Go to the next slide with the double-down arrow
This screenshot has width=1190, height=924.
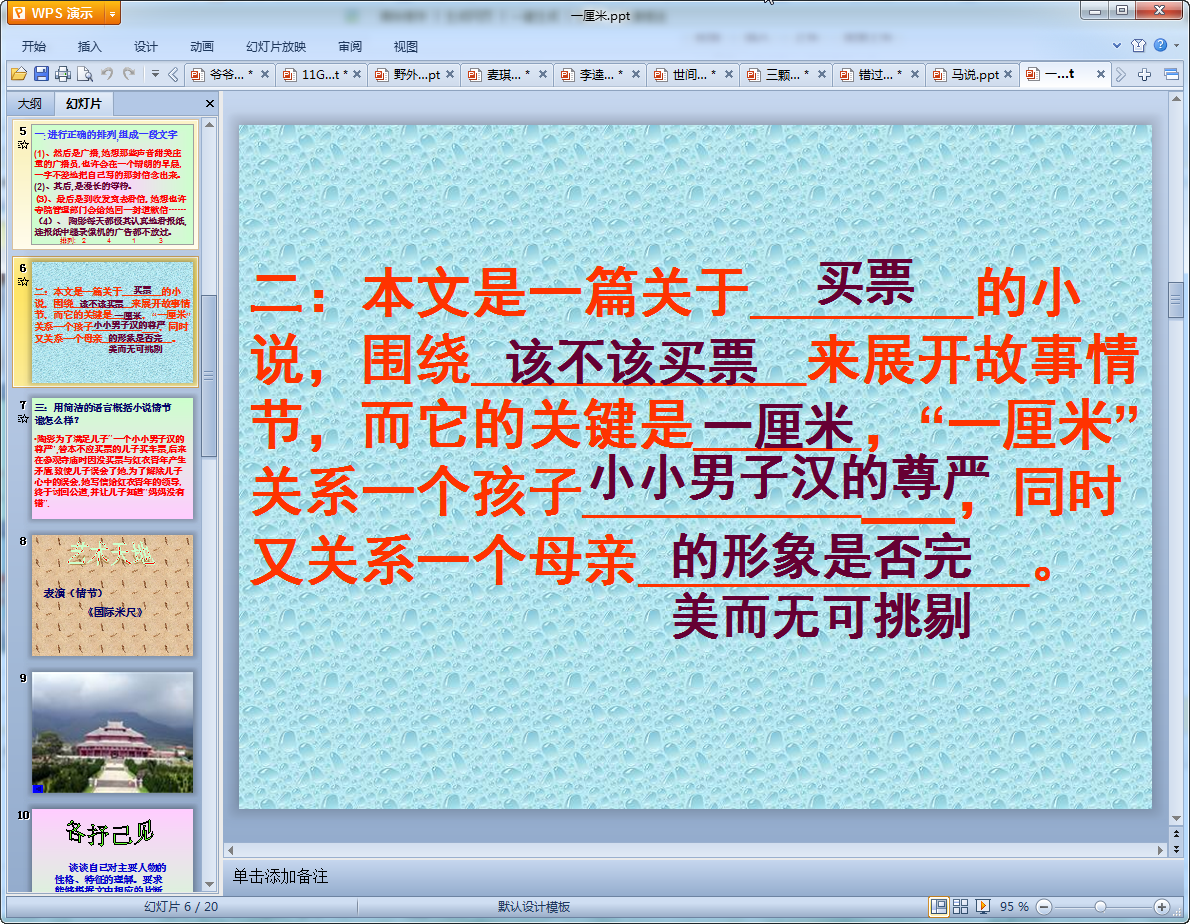click(x=1176, y=849)
